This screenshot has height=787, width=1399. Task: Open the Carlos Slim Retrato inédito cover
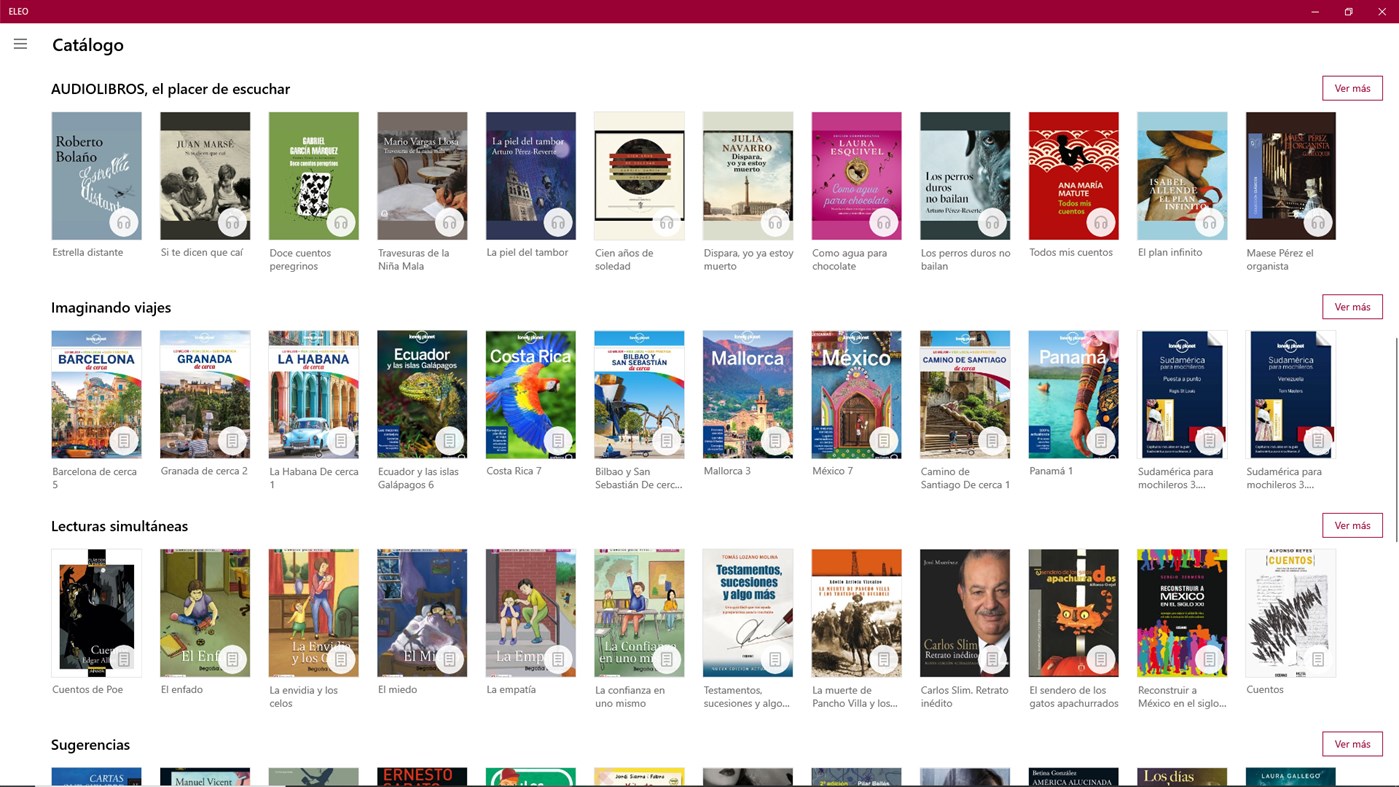click(x=965, y=612)
